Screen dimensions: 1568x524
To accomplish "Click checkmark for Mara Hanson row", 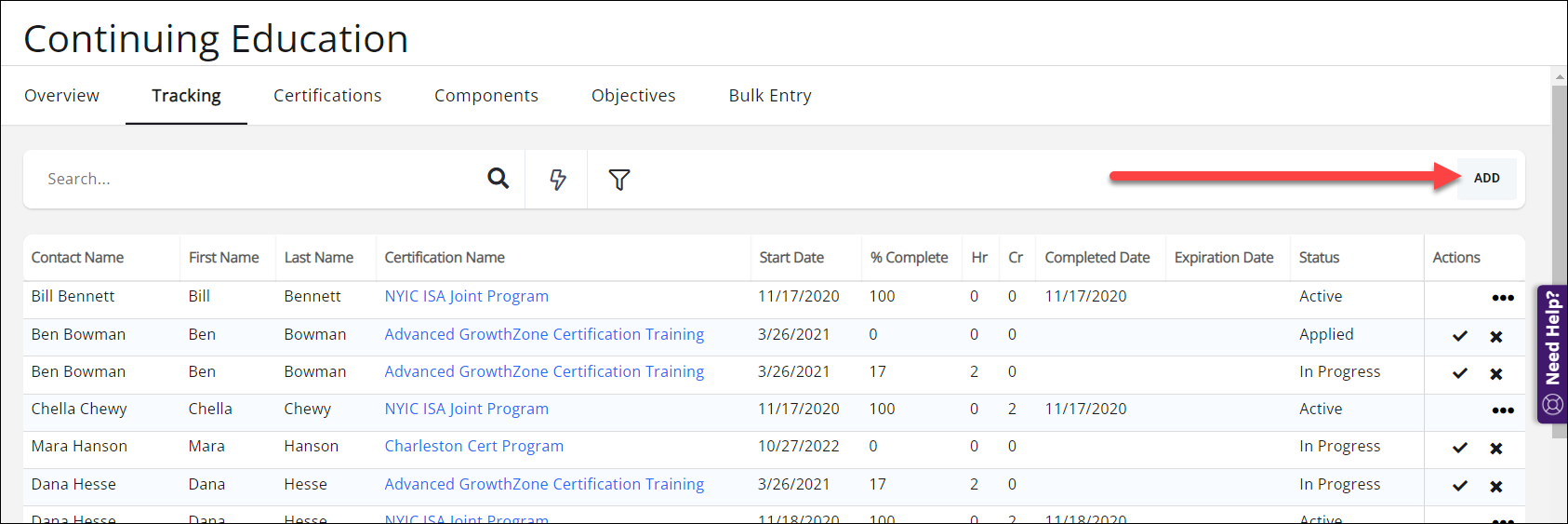I will [1460, 448].
